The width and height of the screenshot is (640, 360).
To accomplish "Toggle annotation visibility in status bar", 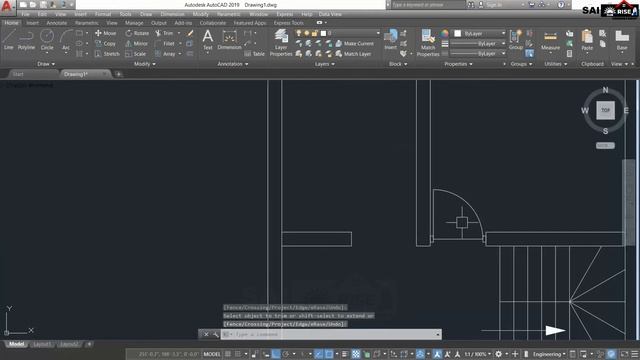I will point(437,354).
